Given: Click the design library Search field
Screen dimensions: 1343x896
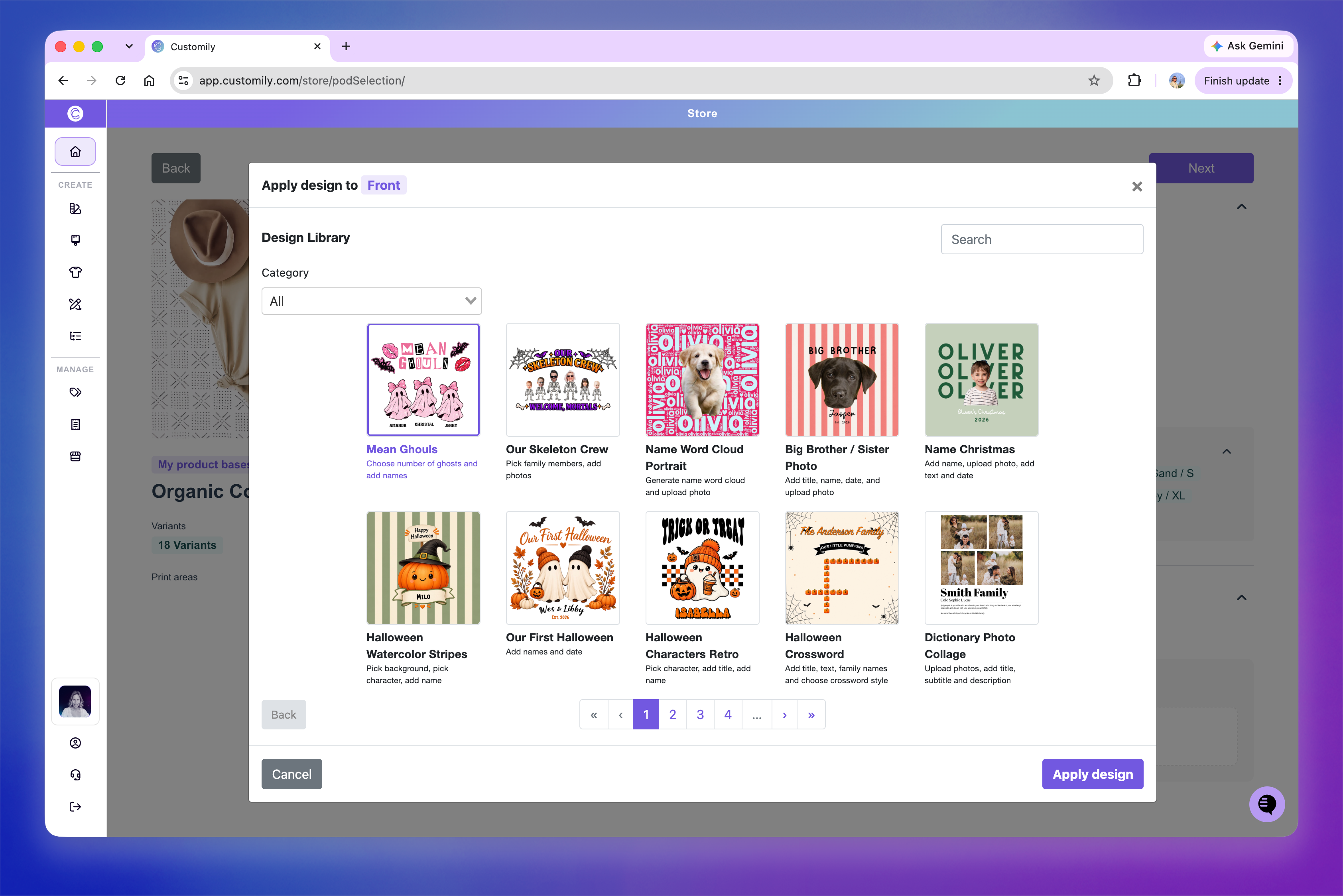Looking at the screenshot, I should (x=1042, y=240).
